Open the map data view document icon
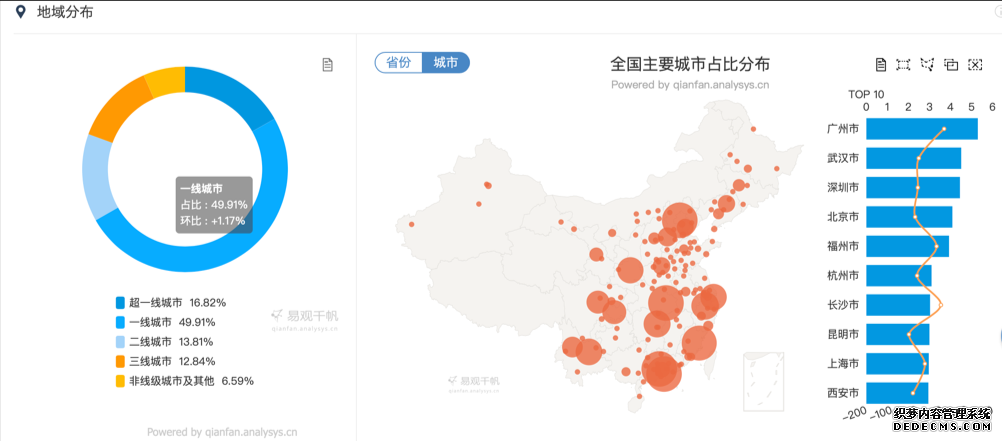Viewport: 1002px width, 441px height. 881,65
